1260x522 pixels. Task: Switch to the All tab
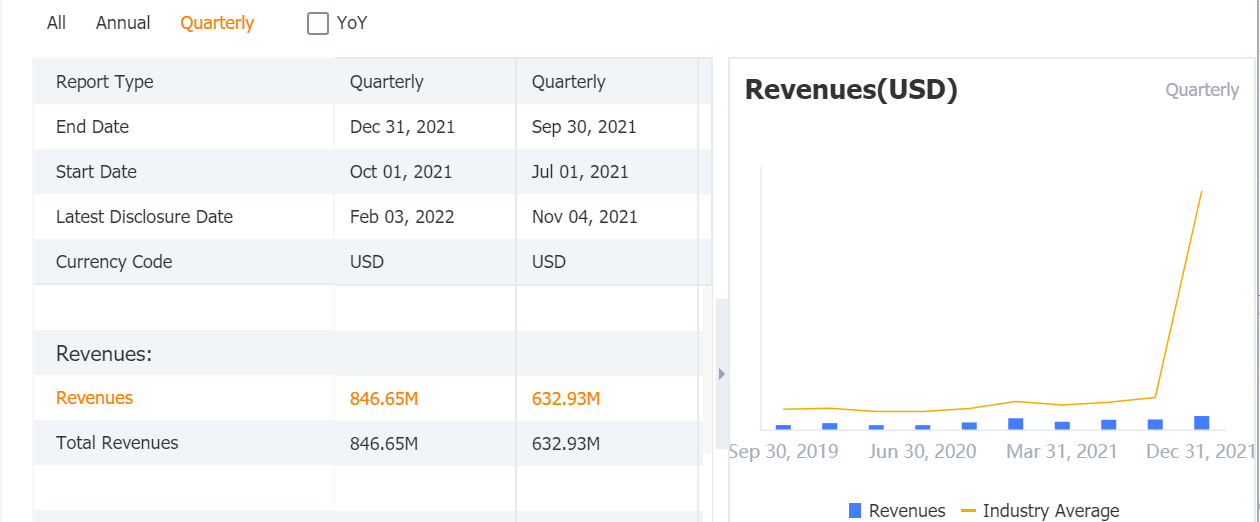click(56, 23)
